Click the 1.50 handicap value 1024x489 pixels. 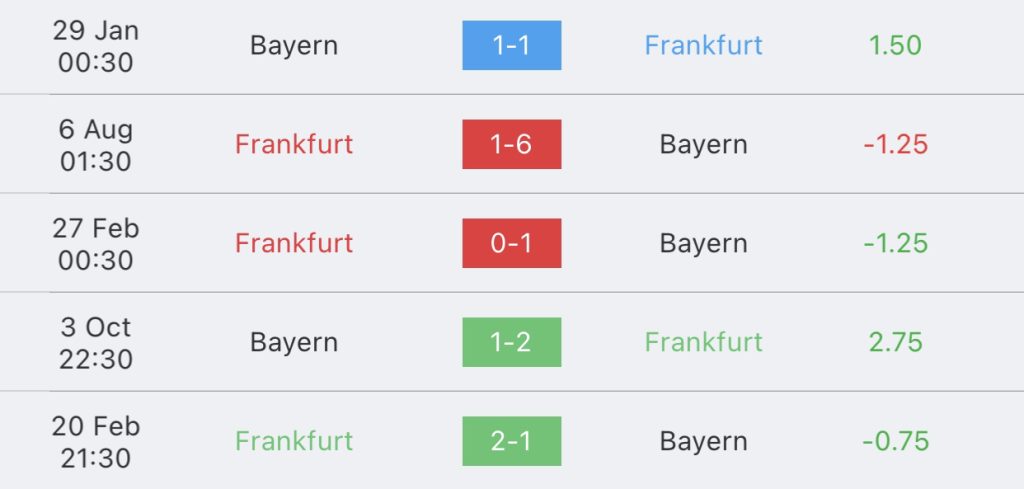click(x=895, y=45)
